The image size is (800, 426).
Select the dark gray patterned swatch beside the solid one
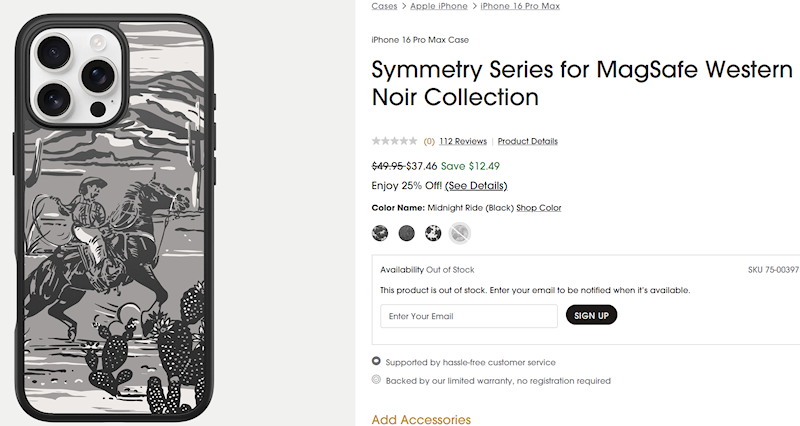pyautogui.click(x=380, y=233)
